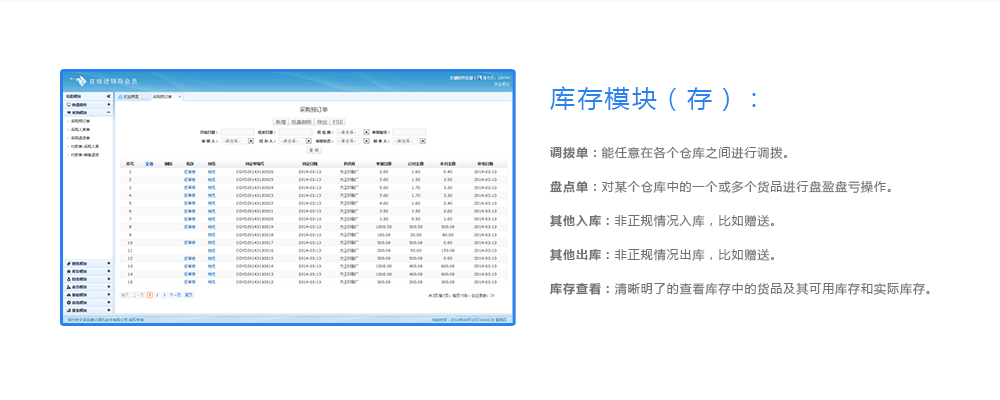Image resolution: width=1000 pixels, height=400 pixels.
Task: Click 反审核 in table row 15
Action: coord(189,281)
